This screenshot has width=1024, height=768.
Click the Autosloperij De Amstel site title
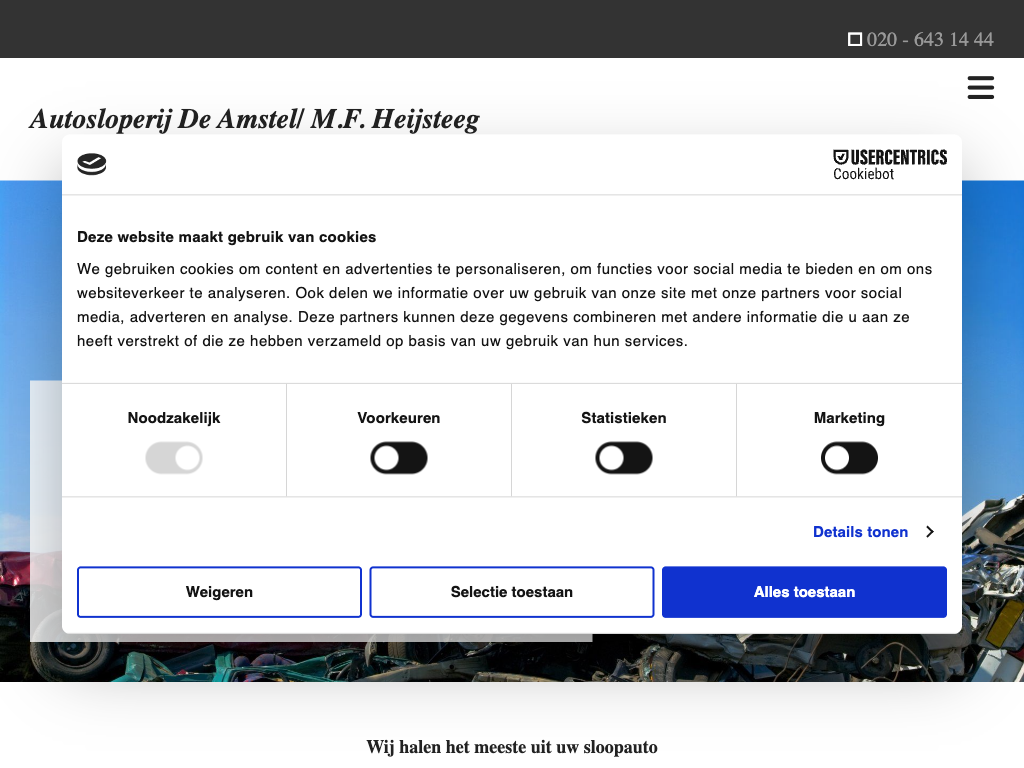pos(255,120)
